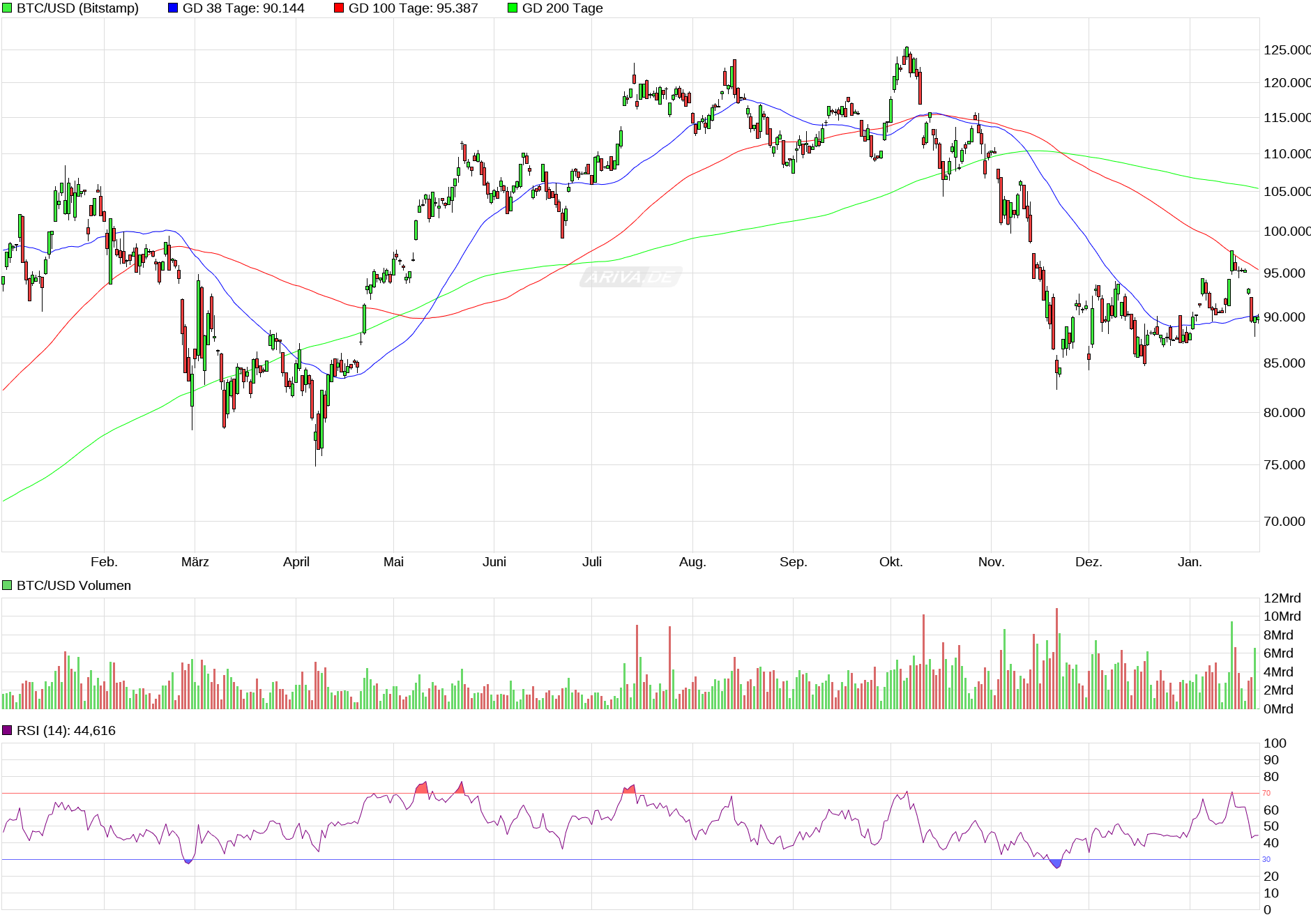Click the "Jan." month label on time axis
Viewport: 1311px width, 924px height.
click(x=1190, y=562)
